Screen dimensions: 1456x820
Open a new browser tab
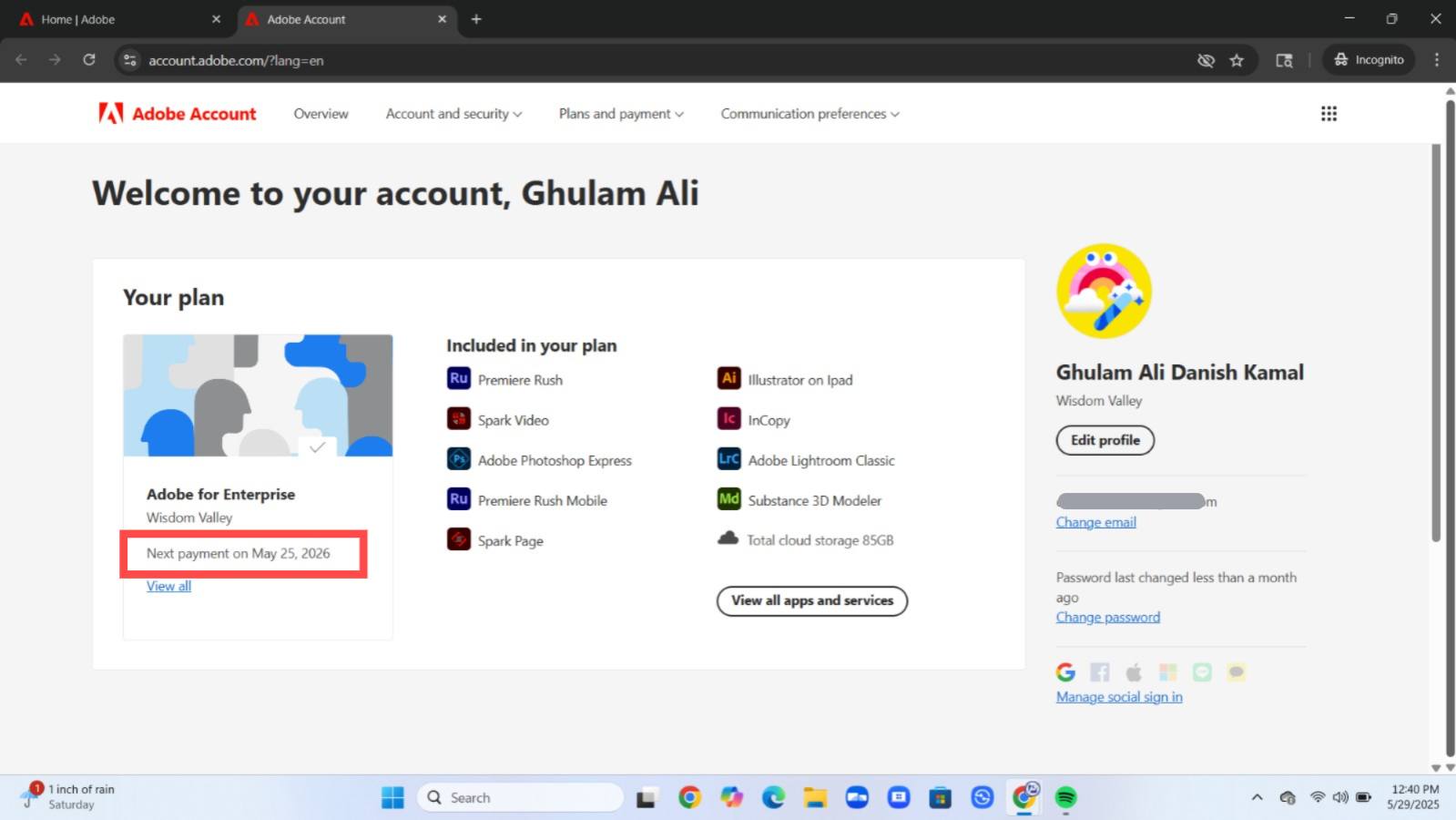point(476,19)
